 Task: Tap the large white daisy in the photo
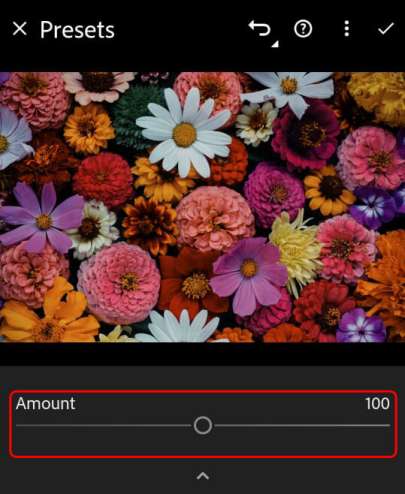tap(184, 133)
